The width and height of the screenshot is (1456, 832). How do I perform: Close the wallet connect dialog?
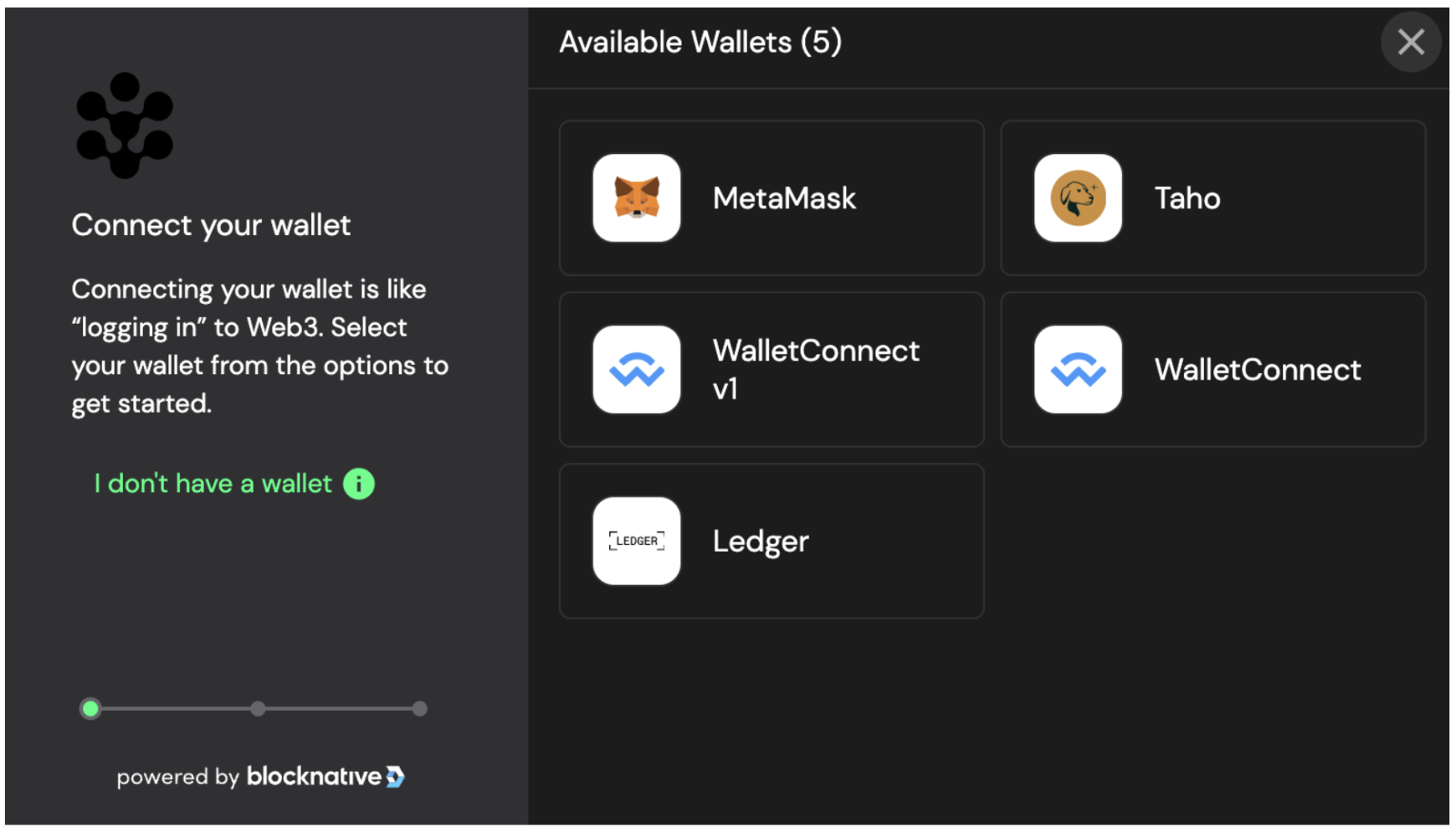pyautogui.click(x=1411, y=42)
